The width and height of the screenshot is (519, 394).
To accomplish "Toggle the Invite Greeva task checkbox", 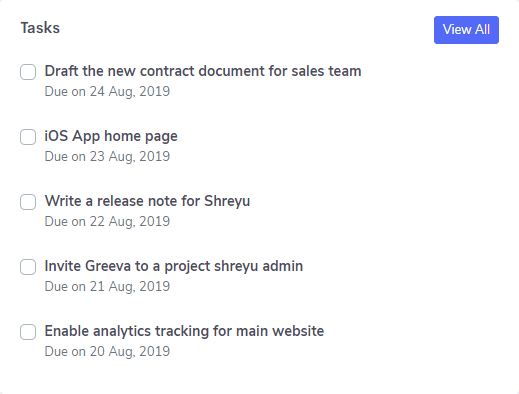I will pos(28,267).
